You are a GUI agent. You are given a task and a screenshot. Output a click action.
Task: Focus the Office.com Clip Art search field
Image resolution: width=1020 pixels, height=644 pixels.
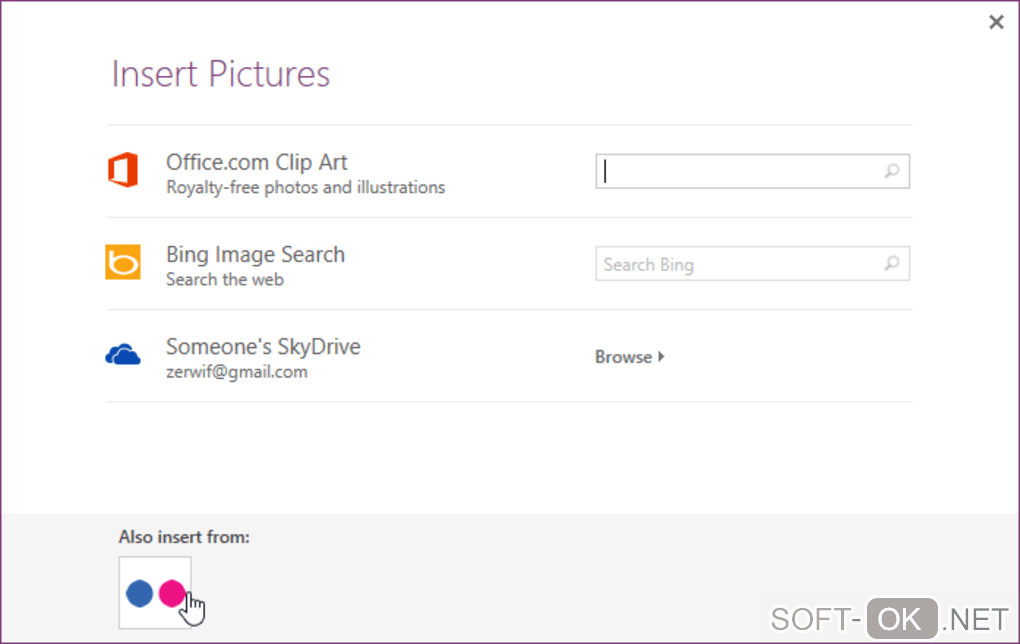740,171
